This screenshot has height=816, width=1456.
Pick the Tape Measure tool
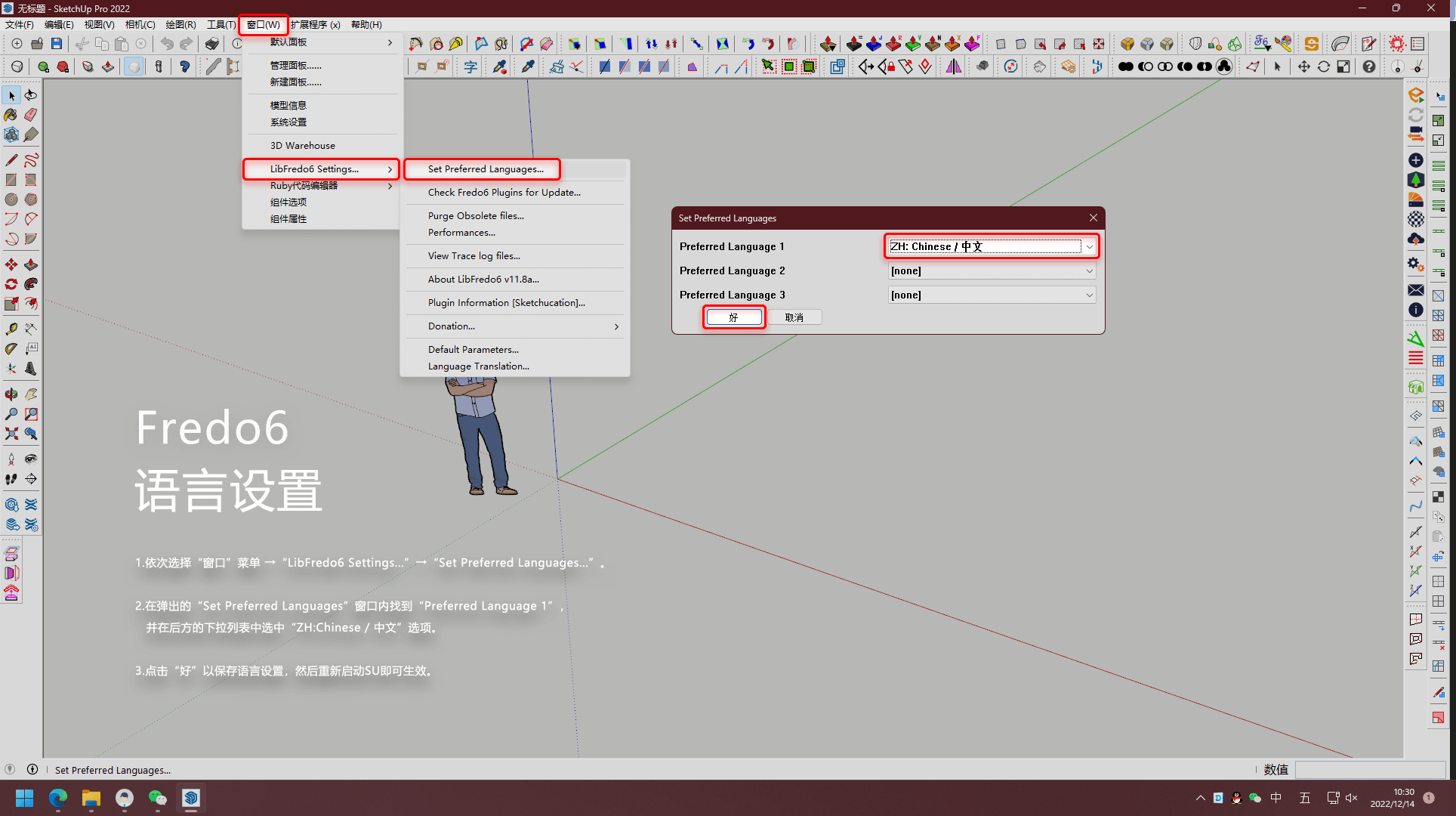11,329
